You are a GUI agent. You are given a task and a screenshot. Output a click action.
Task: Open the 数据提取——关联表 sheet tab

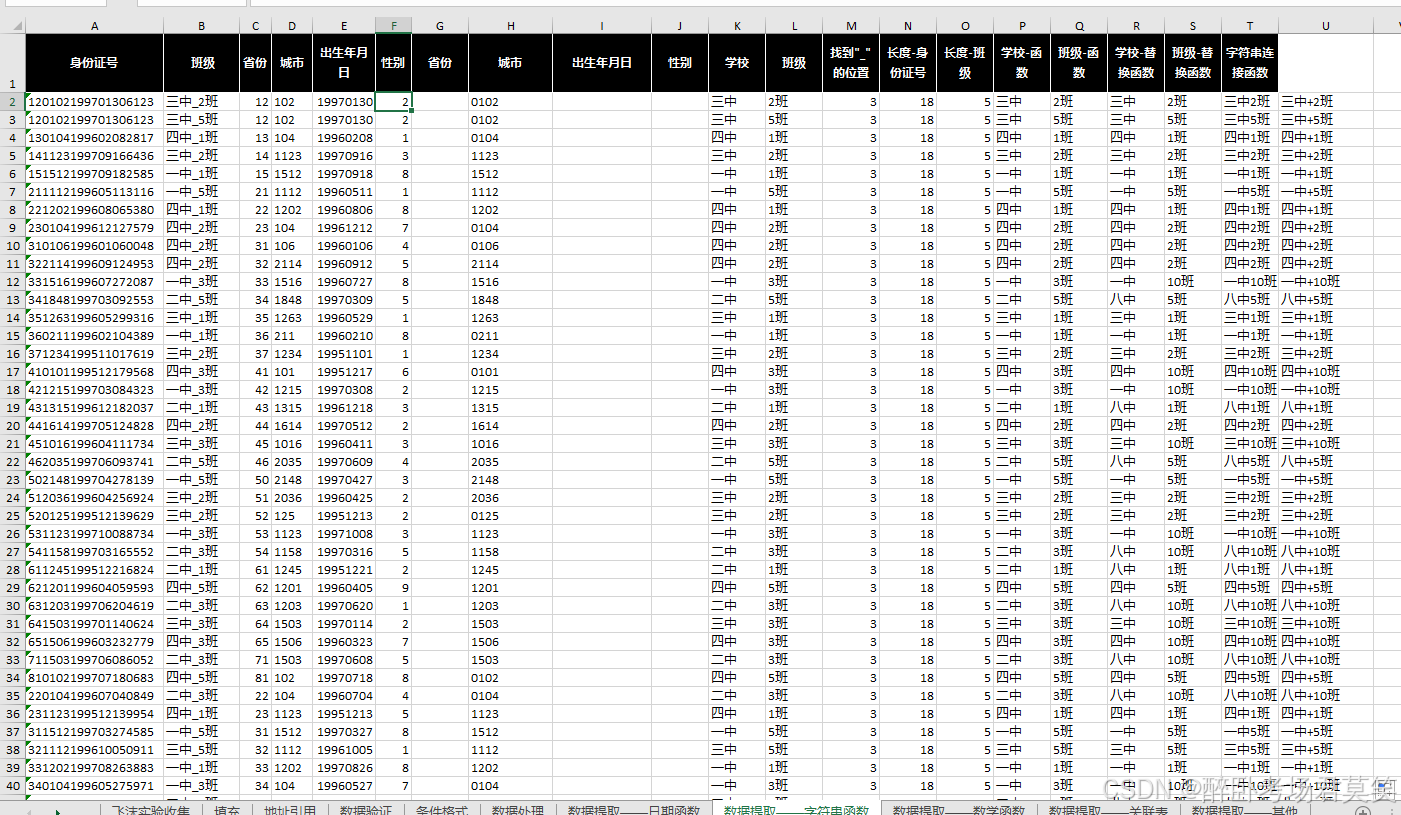coord(1108,809)
